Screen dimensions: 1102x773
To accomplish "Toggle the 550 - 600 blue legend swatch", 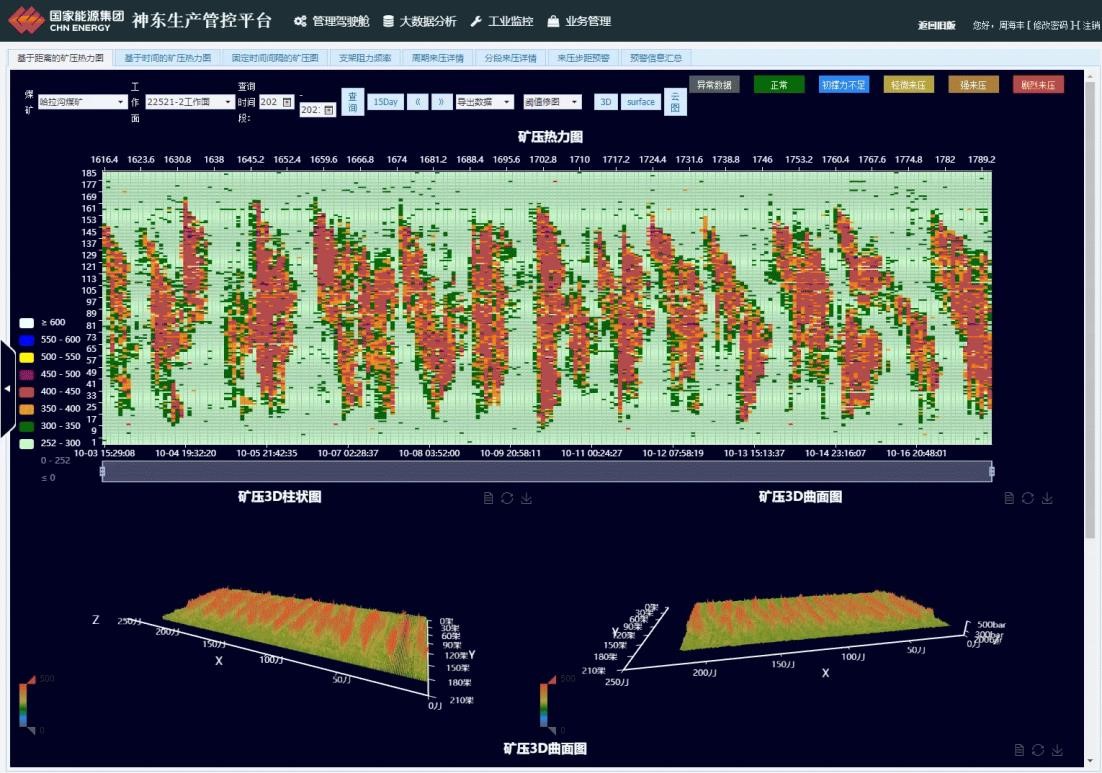I will click(x=27, y=340).
